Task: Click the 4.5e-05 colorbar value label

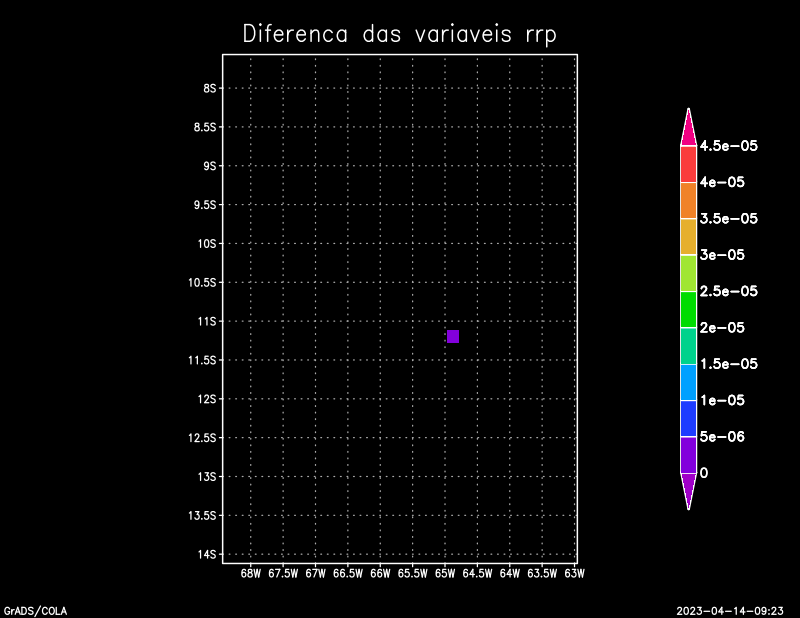Action: pos(729,146)
